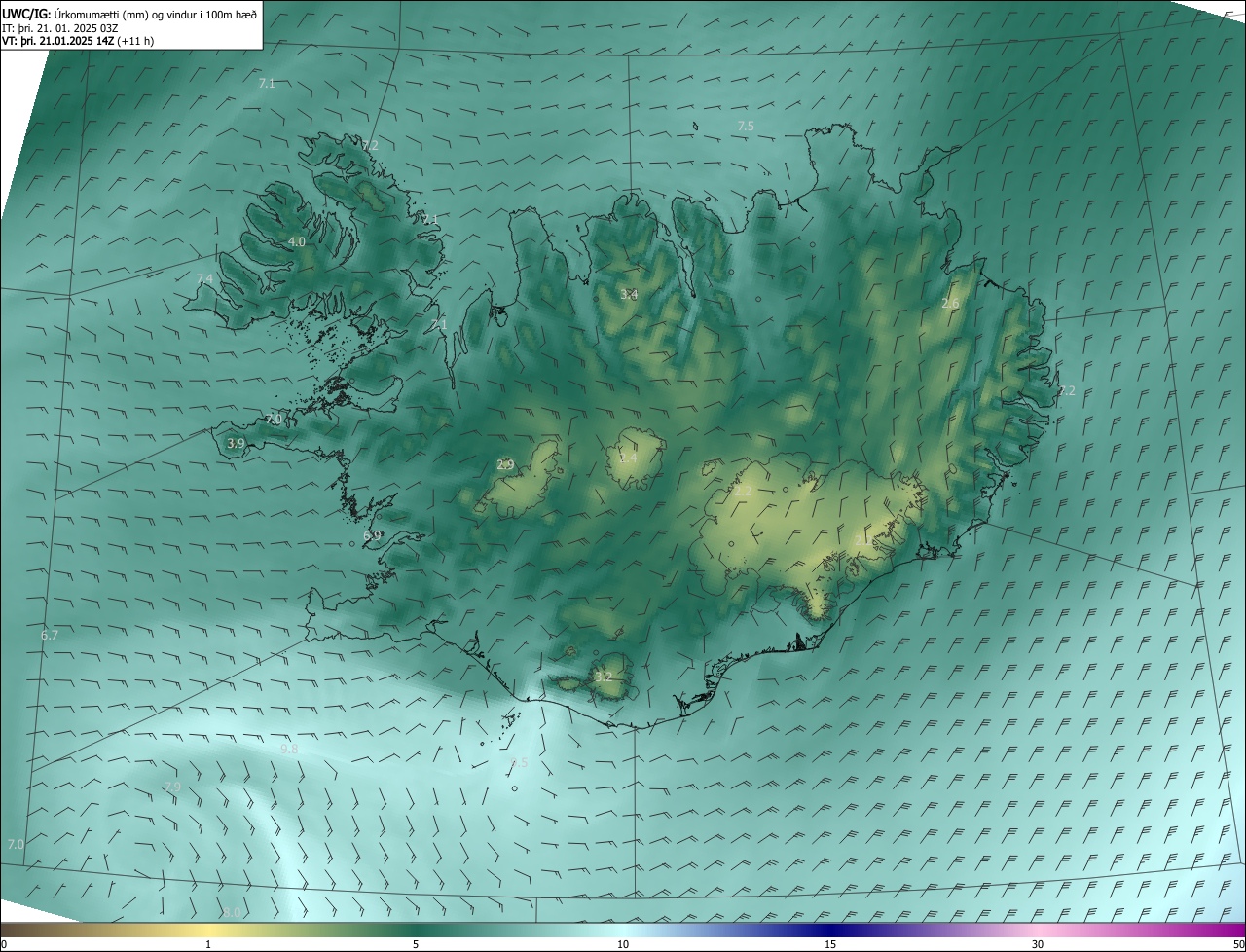Click the 0 tick label on the color scale

click(4, 944)
